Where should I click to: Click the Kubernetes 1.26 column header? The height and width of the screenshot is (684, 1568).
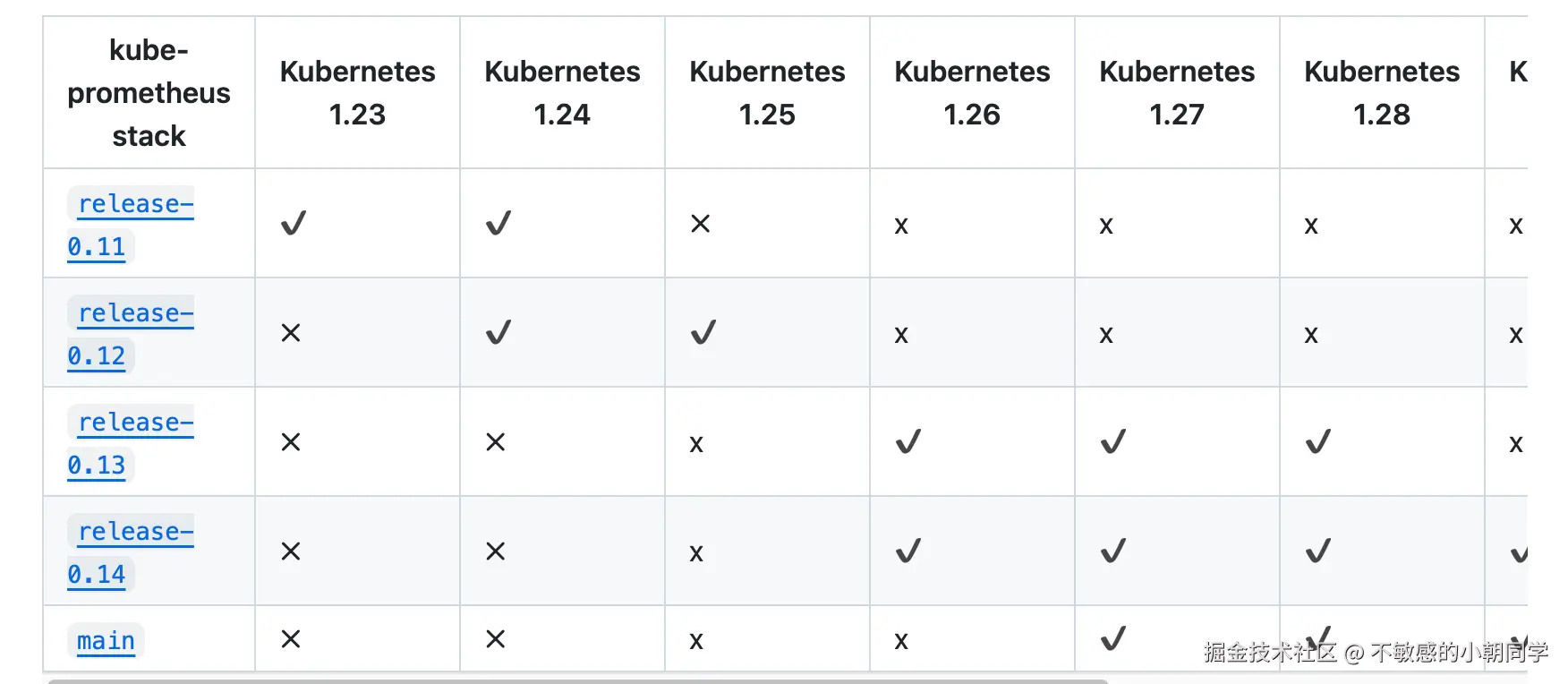click(972, 93)
